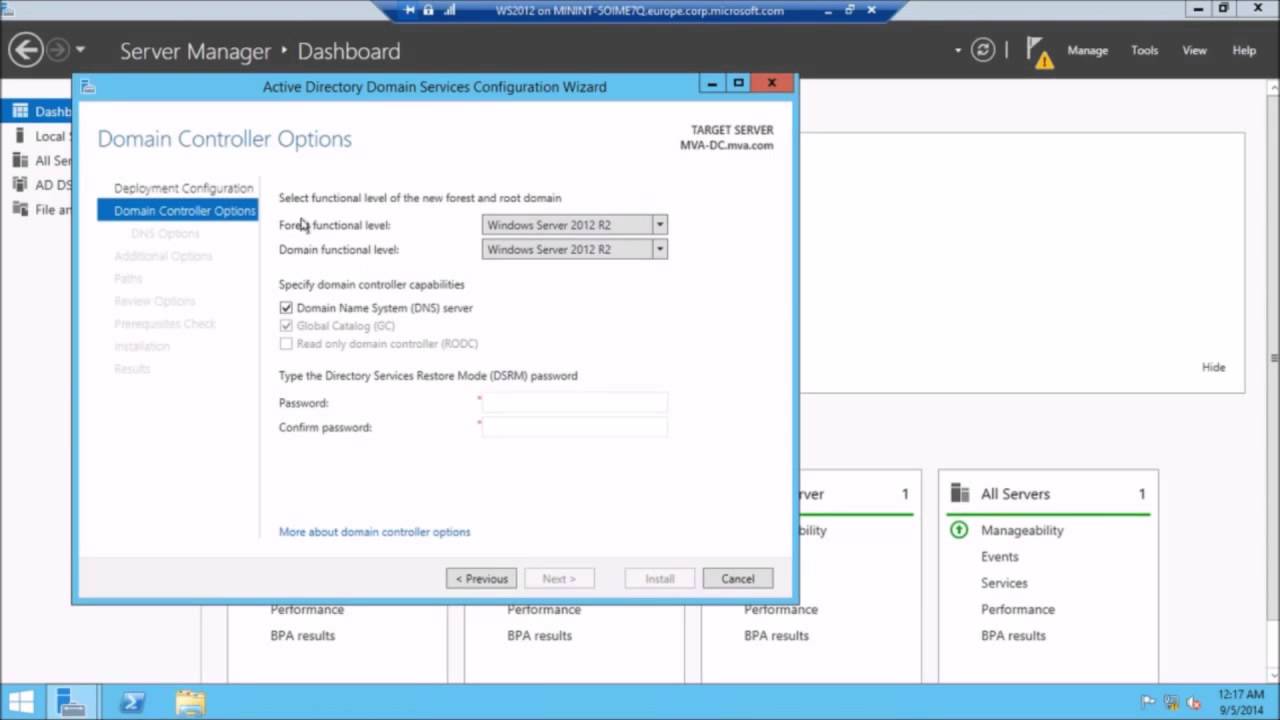Click the volume tray icon
Viewport: 1280px width, 720px height.
[1192, 702]
